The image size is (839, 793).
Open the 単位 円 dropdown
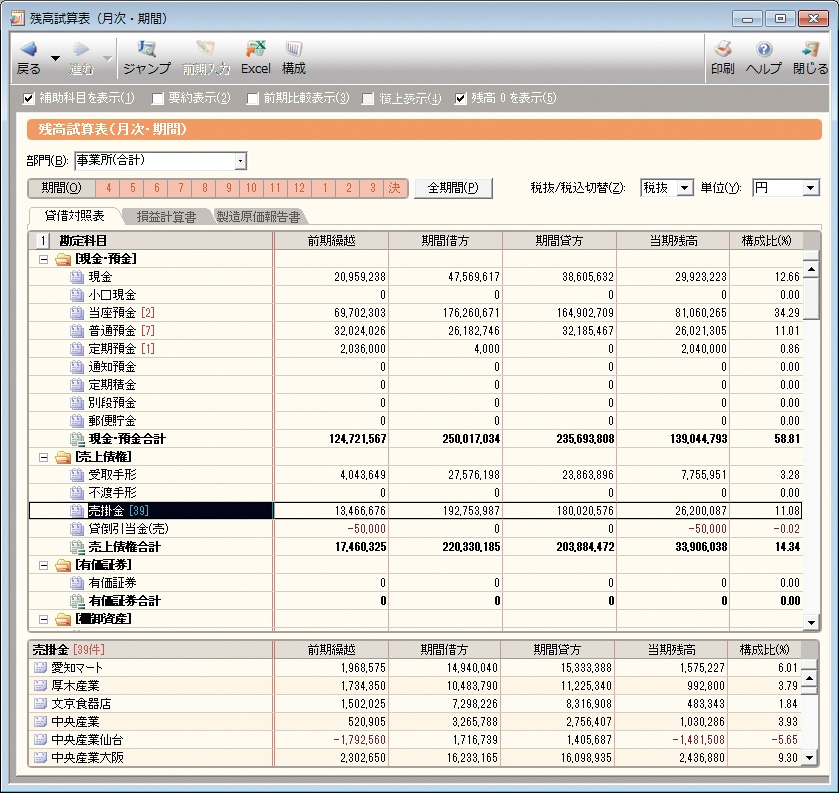pos(811,188)
